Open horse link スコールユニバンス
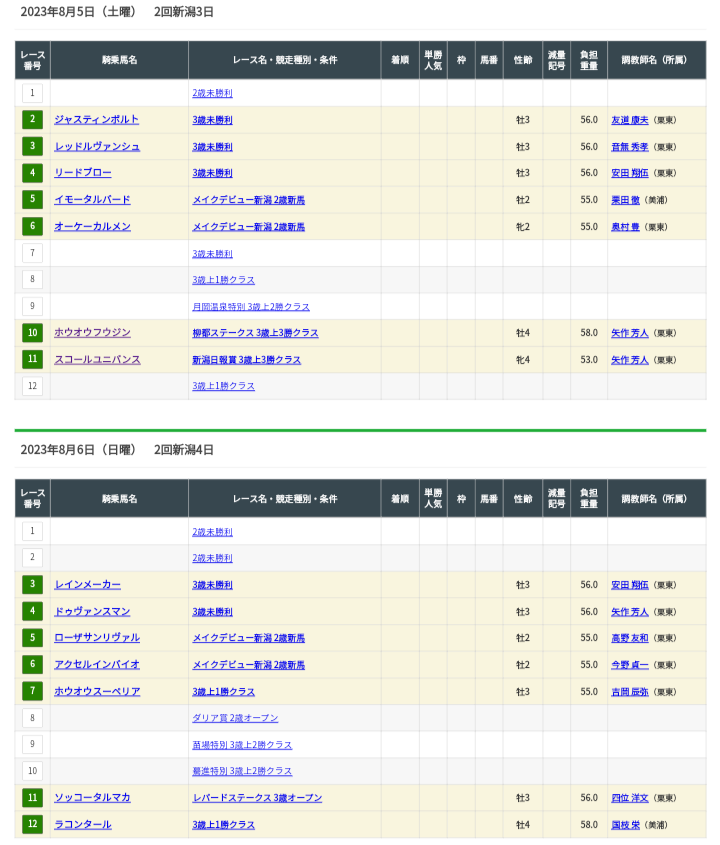Viewport: 720px width, 845px height. (x=97, y=360)
